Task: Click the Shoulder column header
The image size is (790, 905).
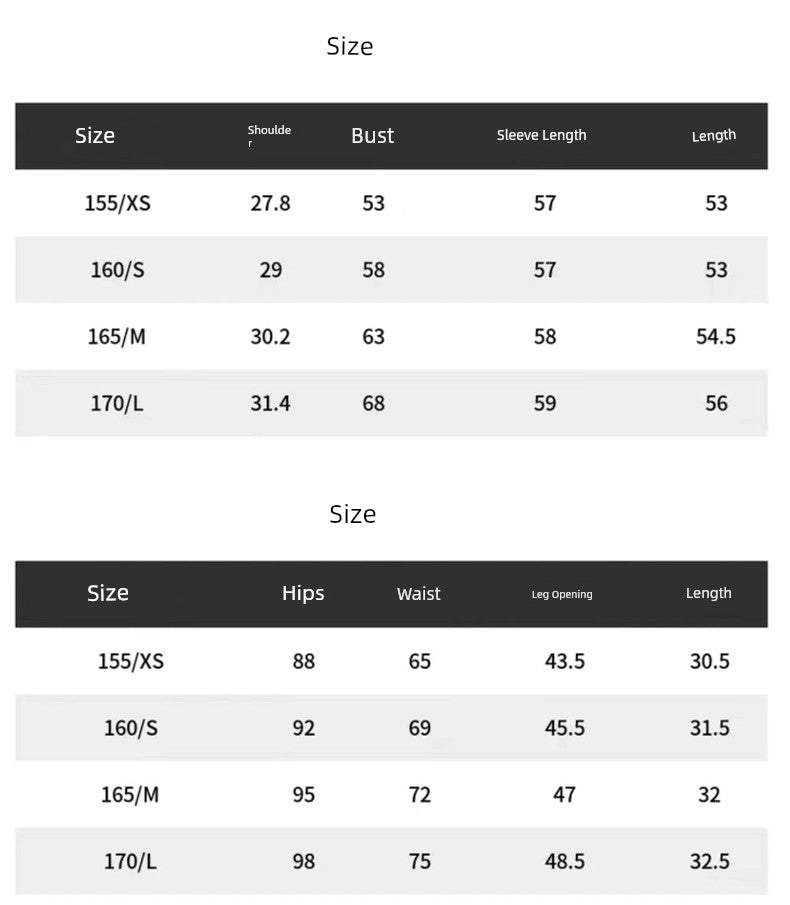Action: [x=269, y=136]
